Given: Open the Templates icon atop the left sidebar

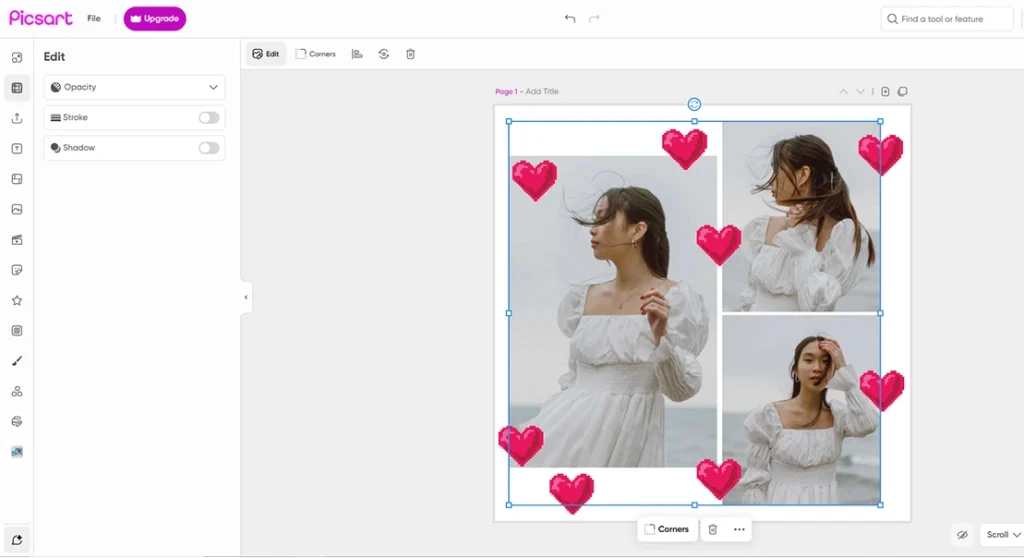Looking at the screenshot, I should pos(17,57).
